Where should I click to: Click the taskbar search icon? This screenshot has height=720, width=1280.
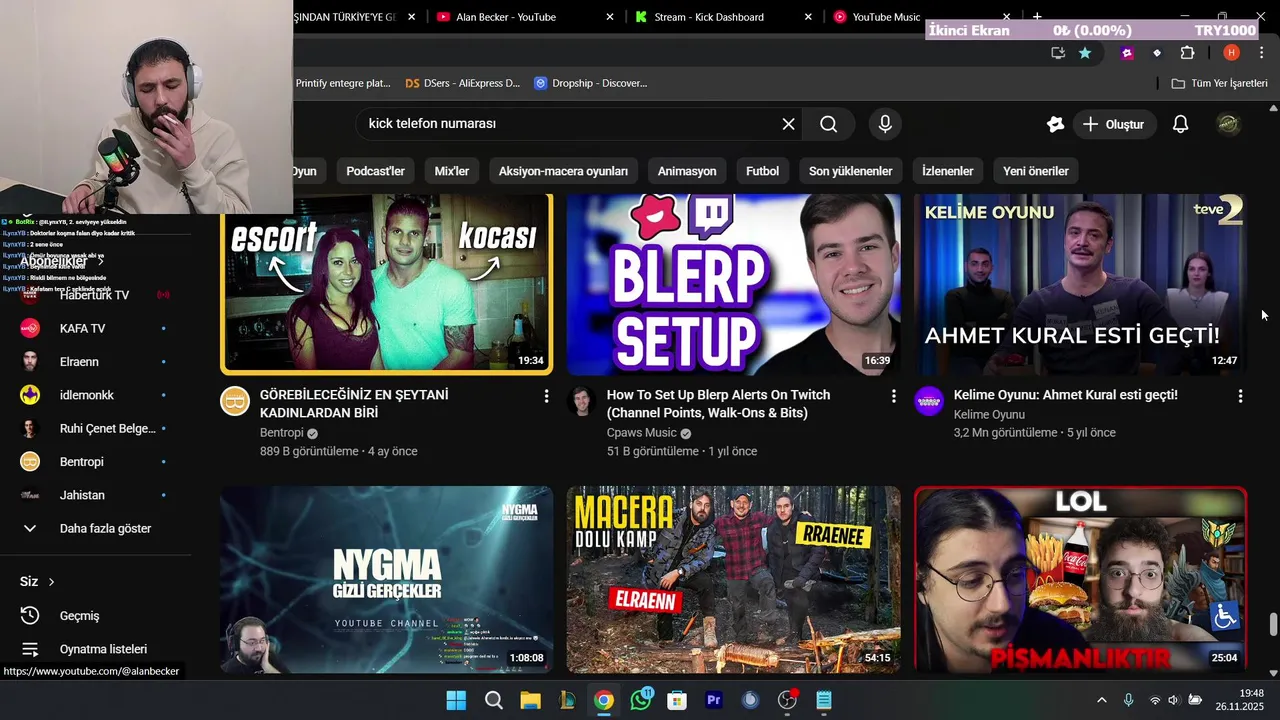coord(493,700)
